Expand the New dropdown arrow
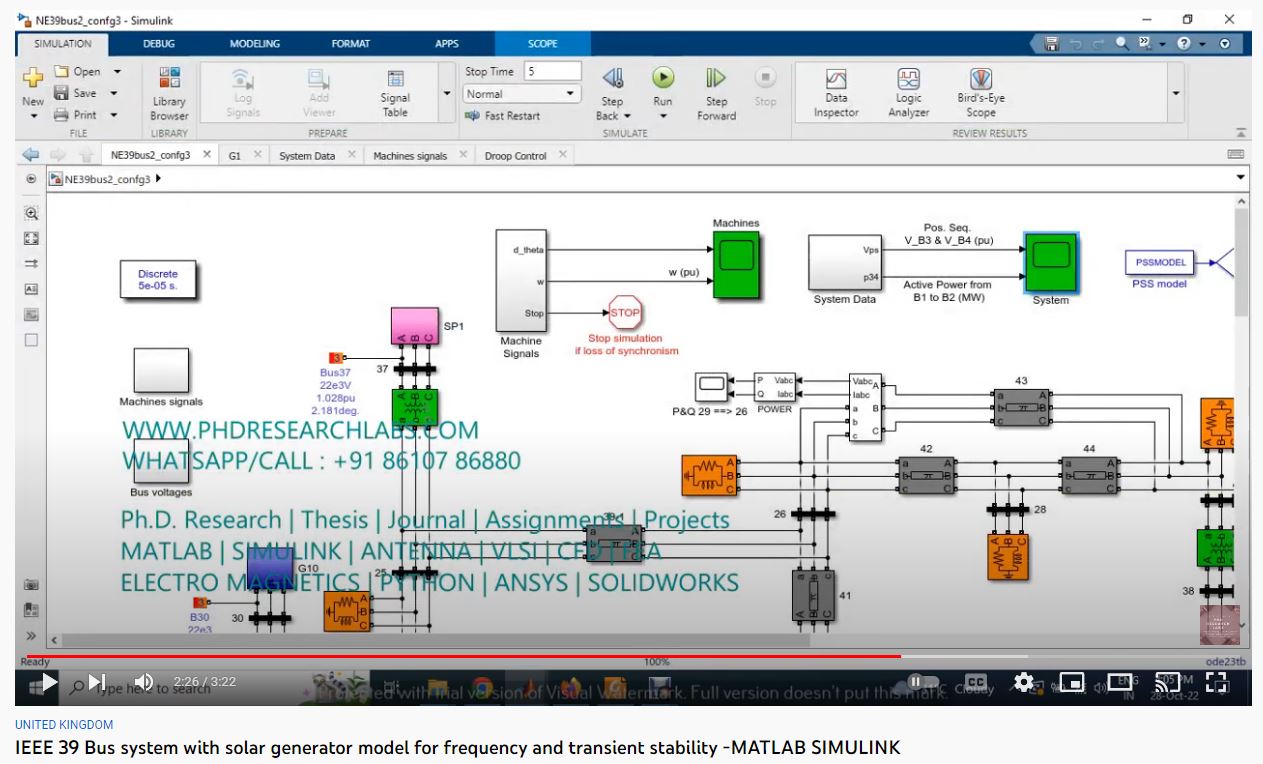This screenshot has height=764, width=1263. (x=33, y=116)
